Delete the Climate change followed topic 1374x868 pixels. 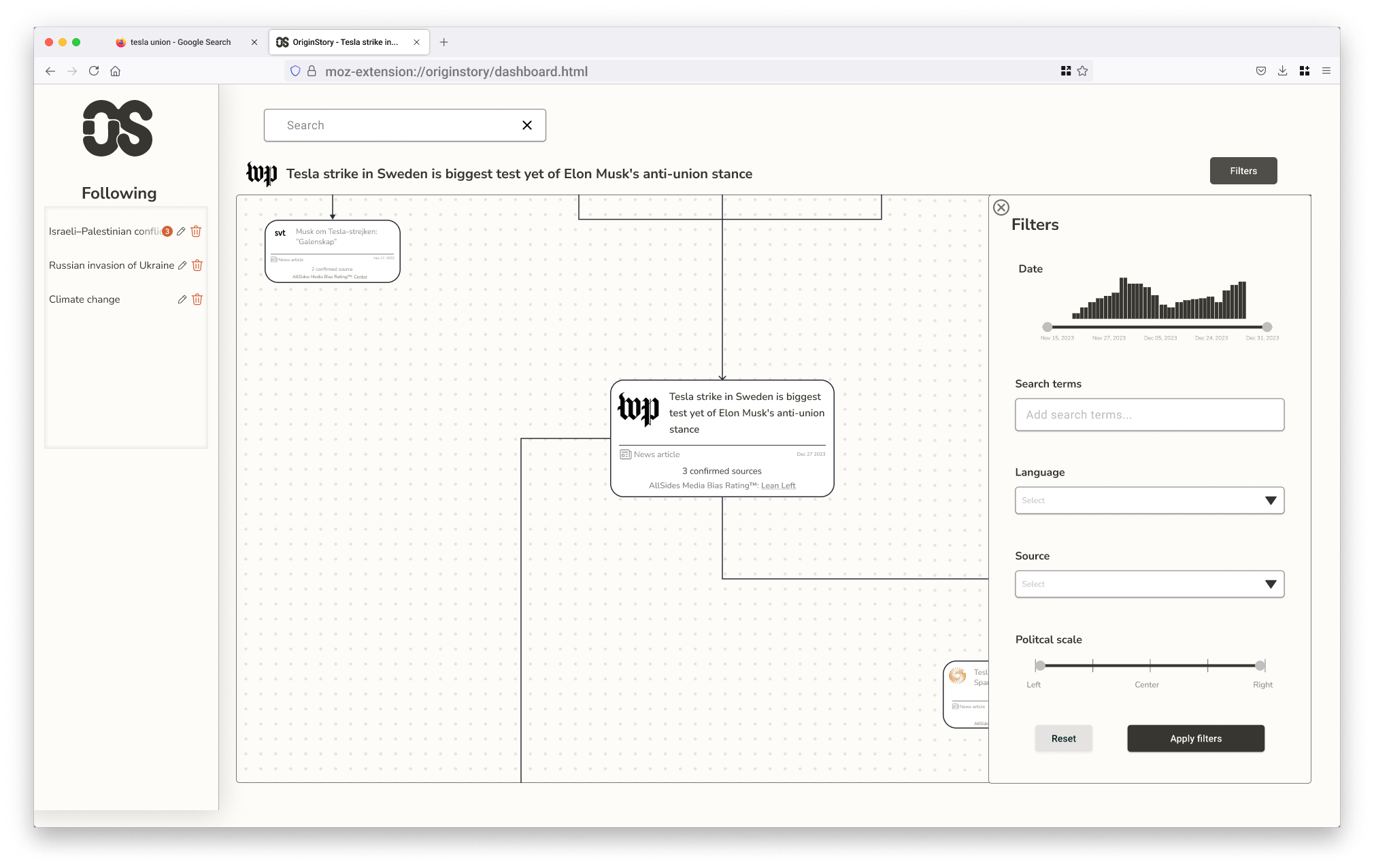(x=197, y=299)
